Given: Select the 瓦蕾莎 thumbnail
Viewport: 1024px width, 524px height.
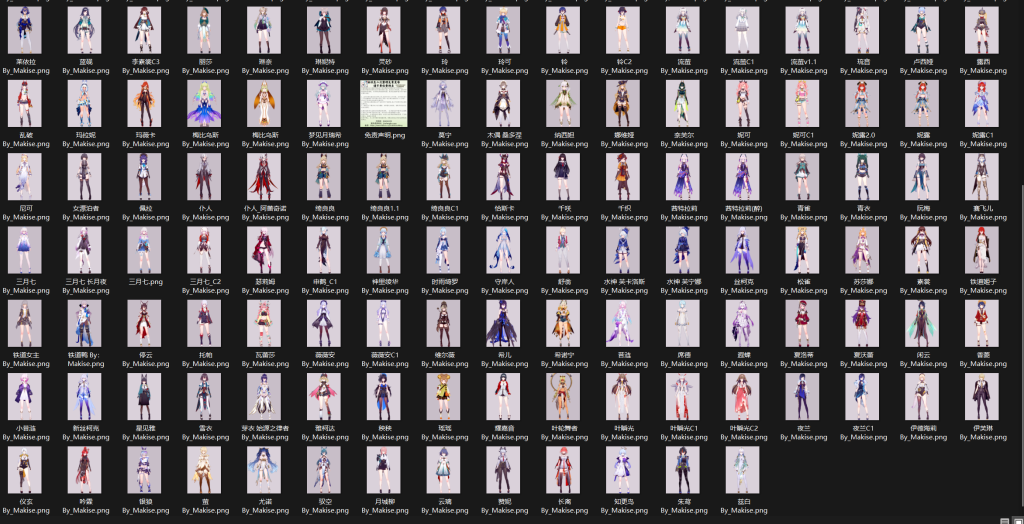Looking at the screenshot, I should point(264,323).
